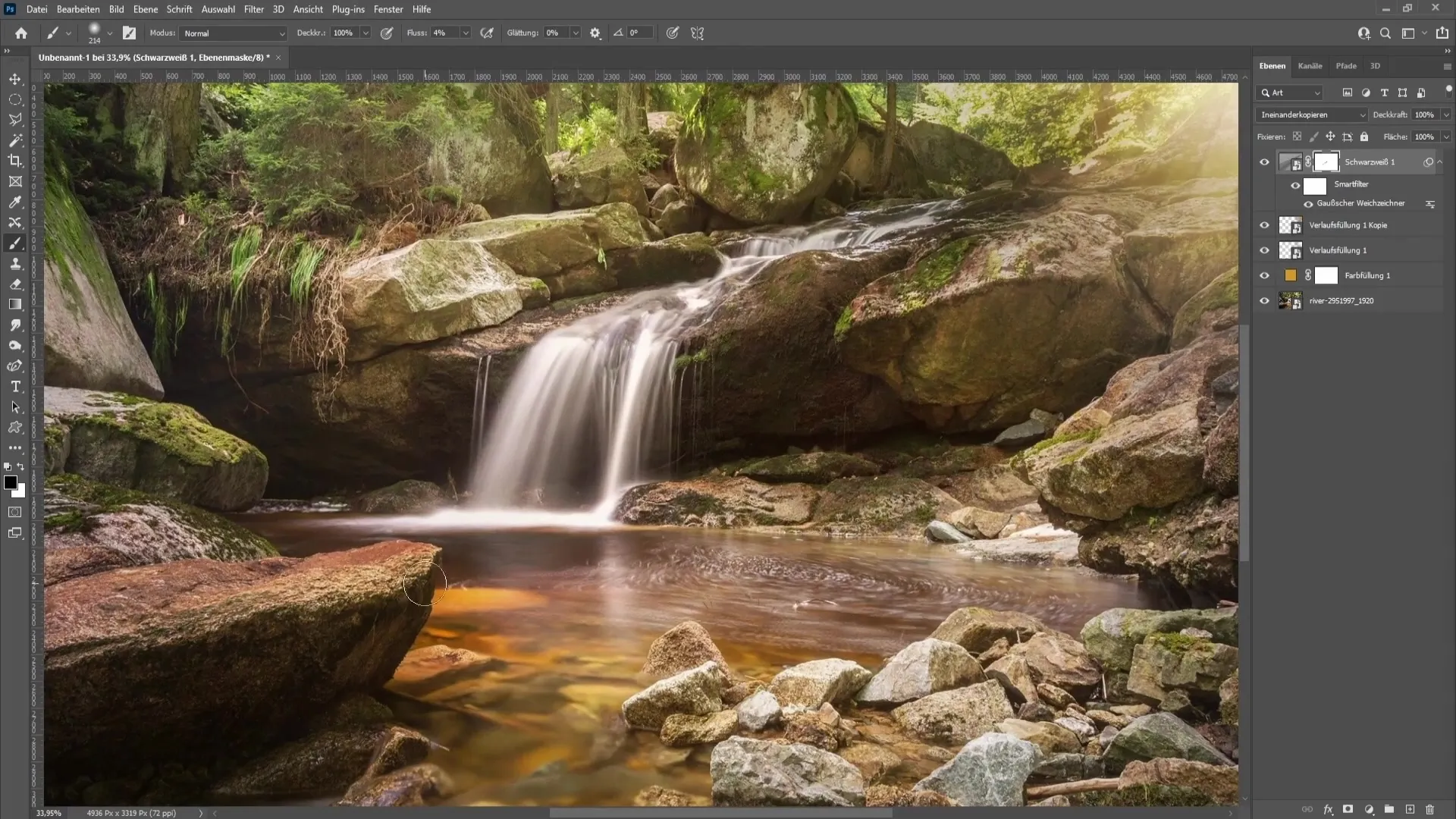Viewport: 1456px width, 819px height.
Task: Open the Ebene menu
Action: pos(144,8)
